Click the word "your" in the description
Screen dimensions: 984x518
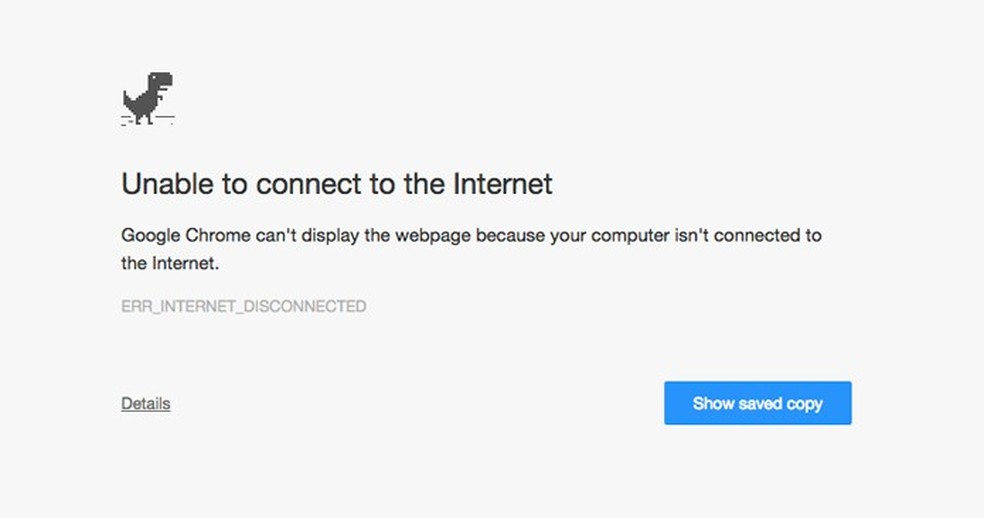pyautogui.click(x=566, y=237)
